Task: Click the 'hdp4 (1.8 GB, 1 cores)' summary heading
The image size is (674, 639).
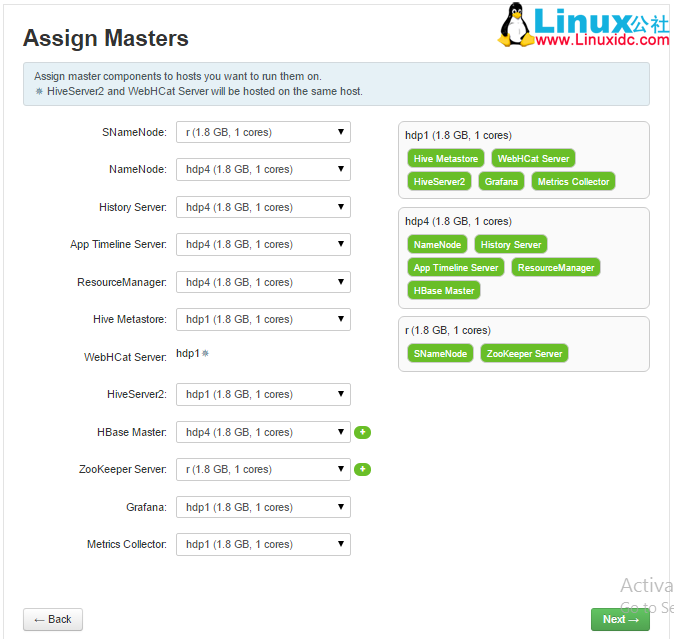Action: tap(458, 221)
